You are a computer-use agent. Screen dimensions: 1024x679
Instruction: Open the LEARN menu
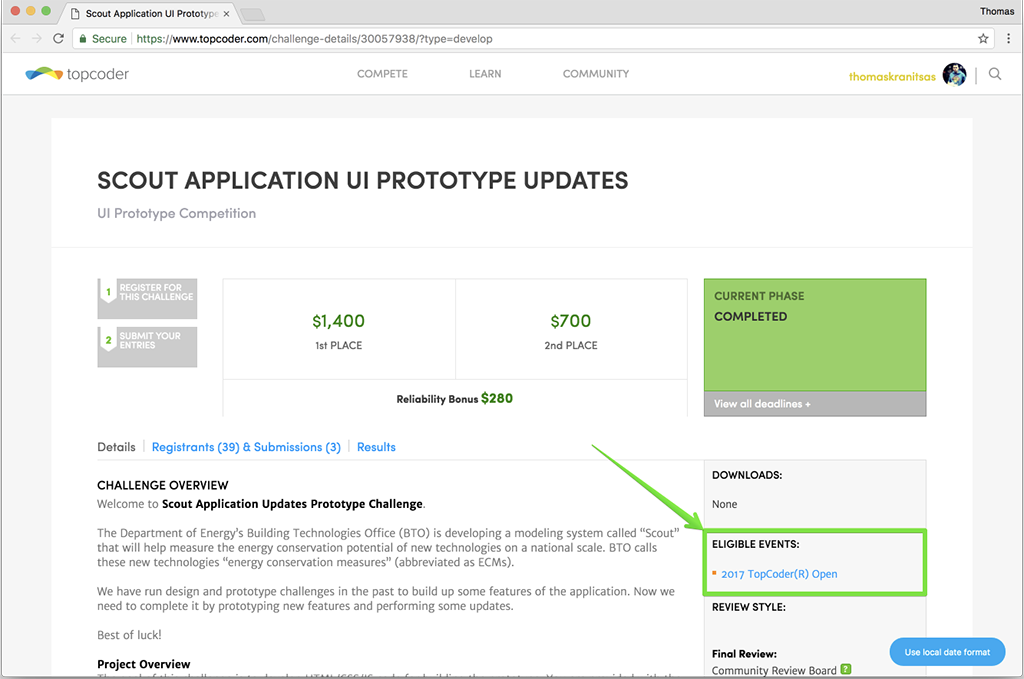485,74
